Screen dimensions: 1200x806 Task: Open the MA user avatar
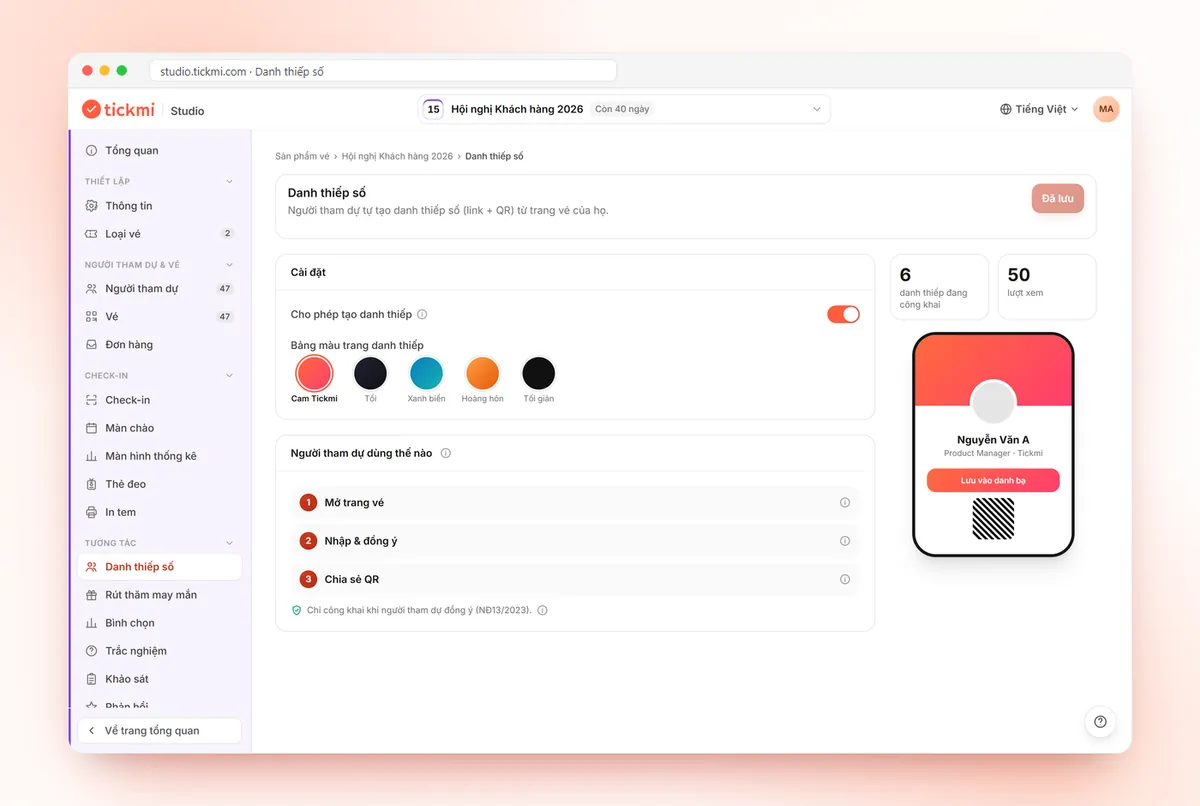tap(1106, 109)
